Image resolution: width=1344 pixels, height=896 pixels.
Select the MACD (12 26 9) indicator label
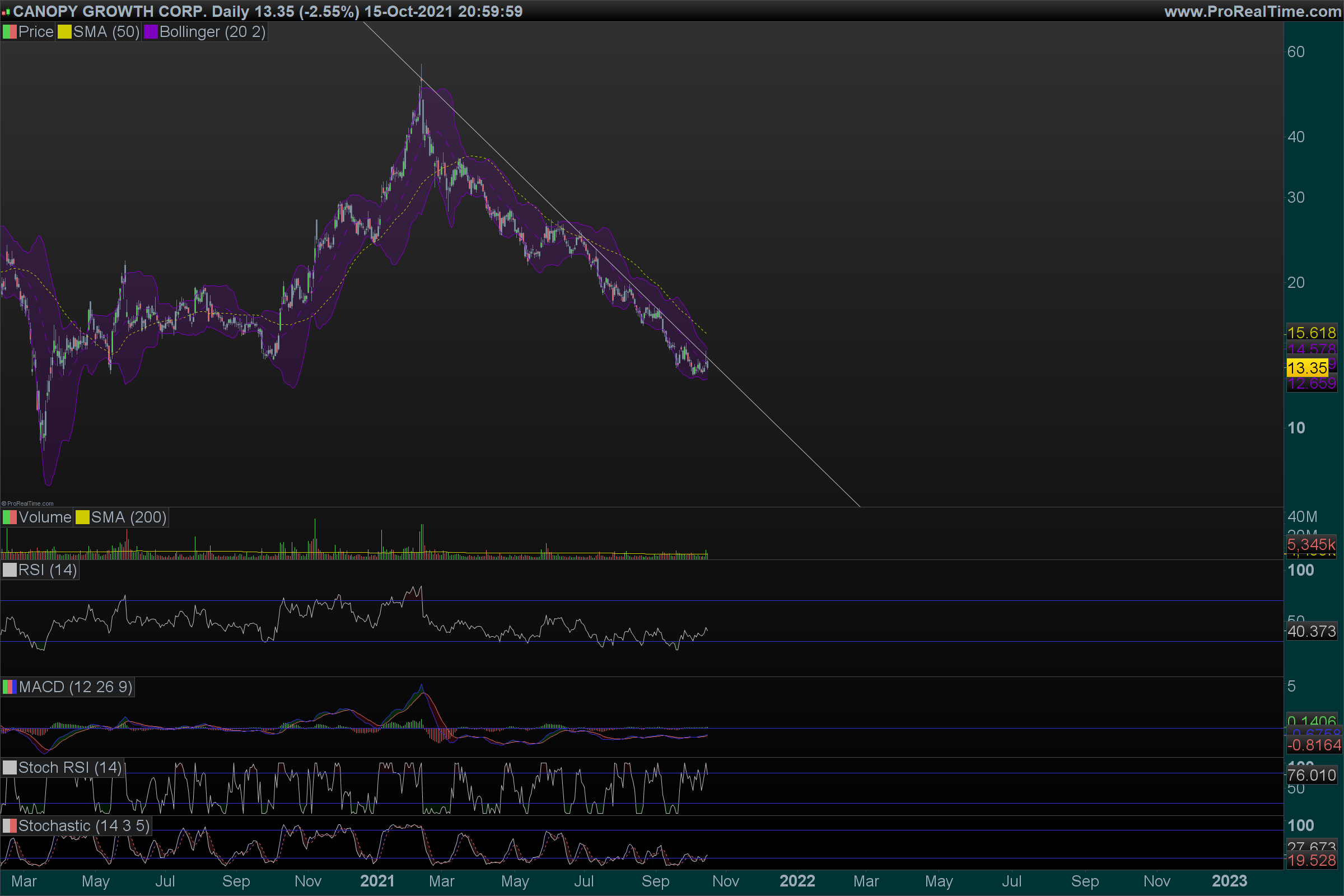76,687
